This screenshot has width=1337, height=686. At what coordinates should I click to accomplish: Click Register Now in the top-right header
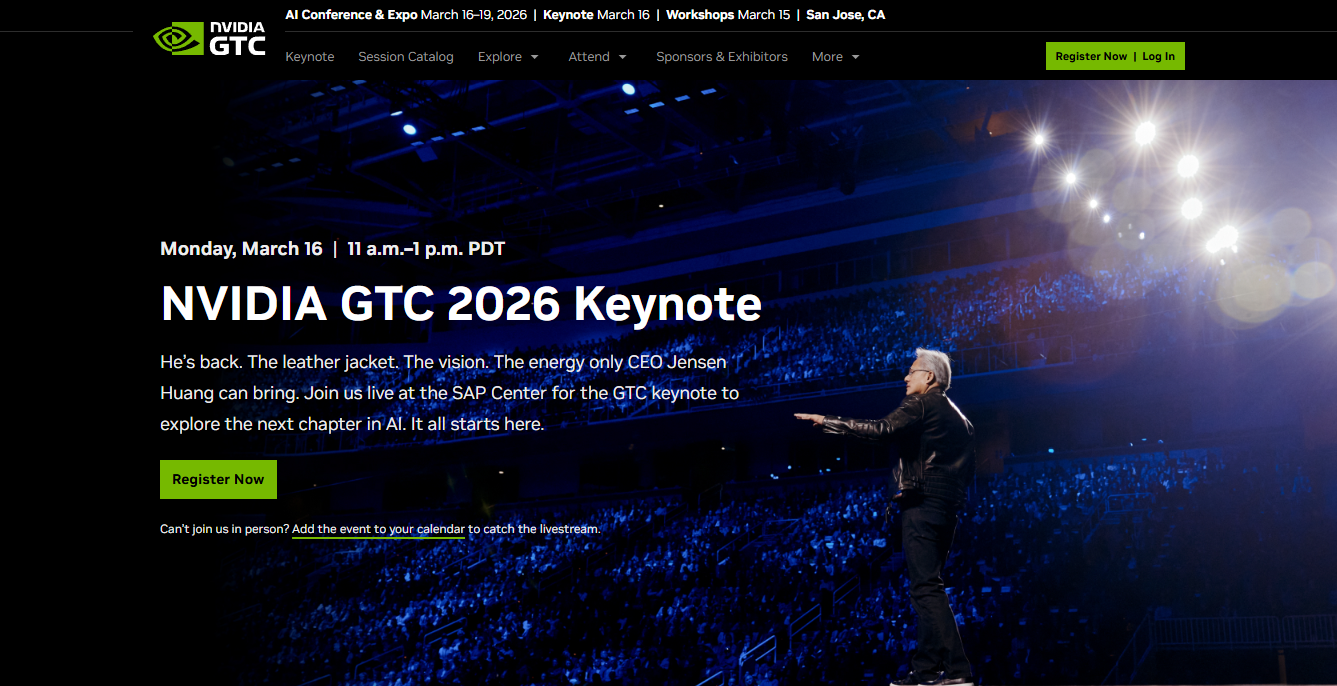(1090, 57)
